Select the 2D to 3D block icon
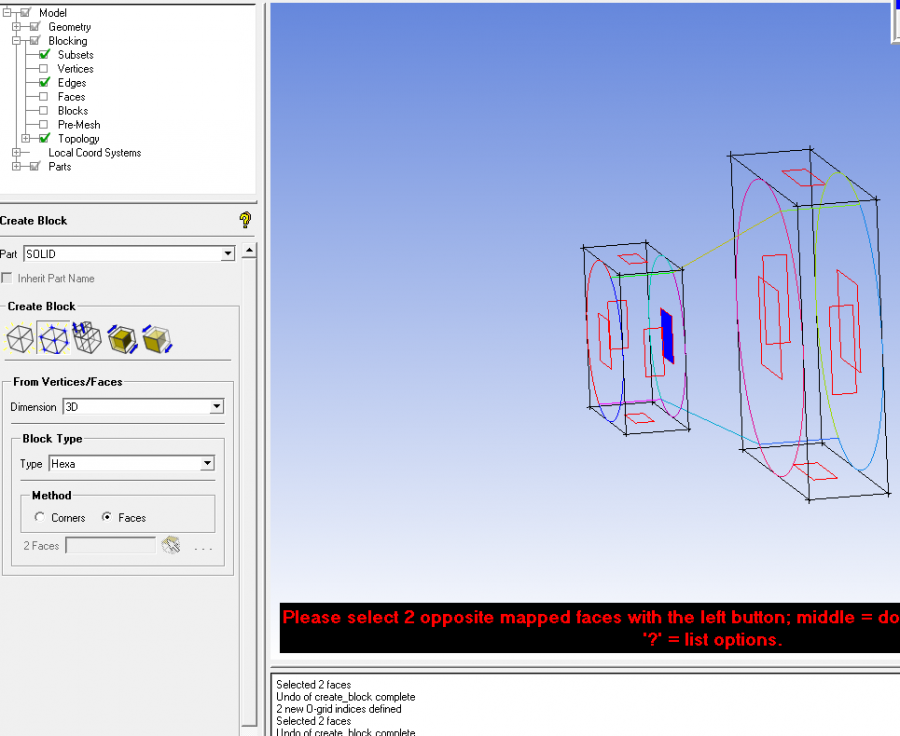 [x=122, y=339]
